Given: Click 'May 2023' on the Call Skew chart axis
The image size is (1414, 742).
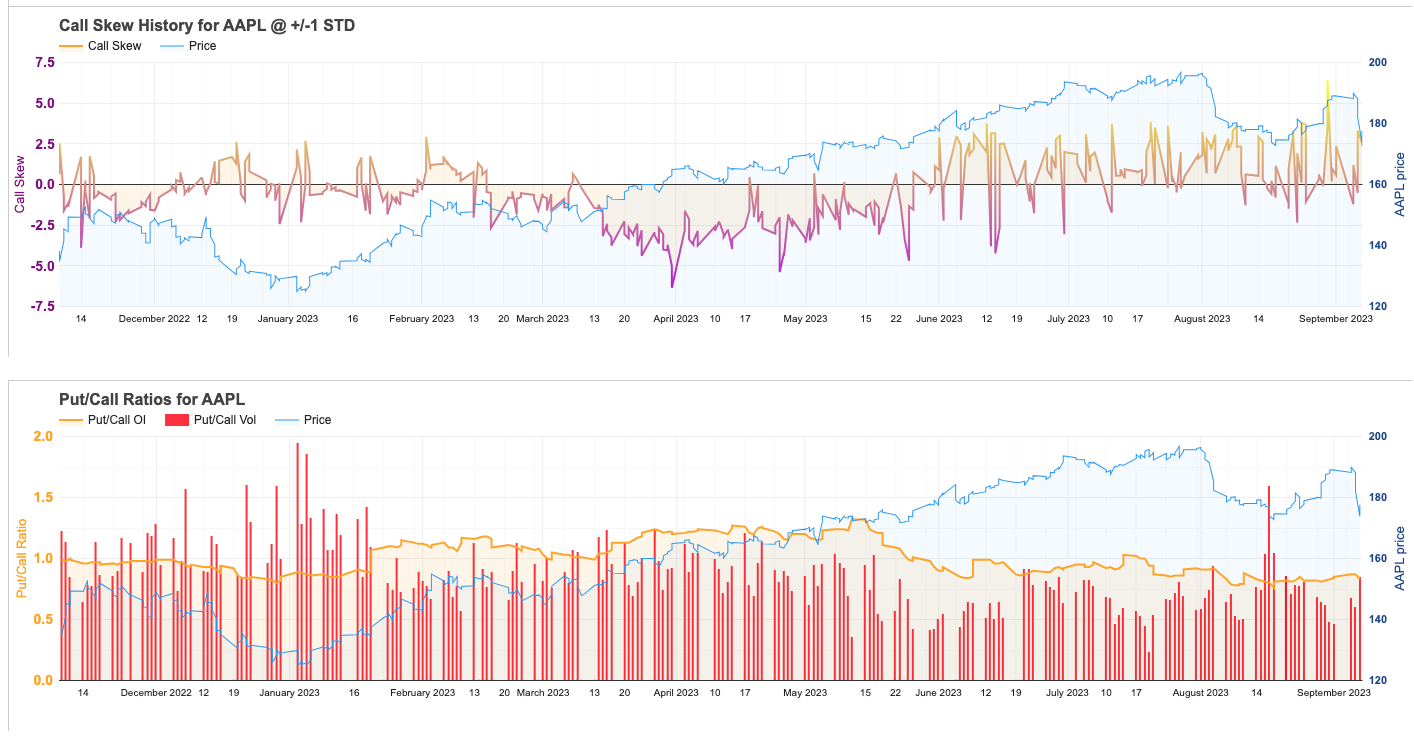Looking at the screenshot, I should click(805, 319).
